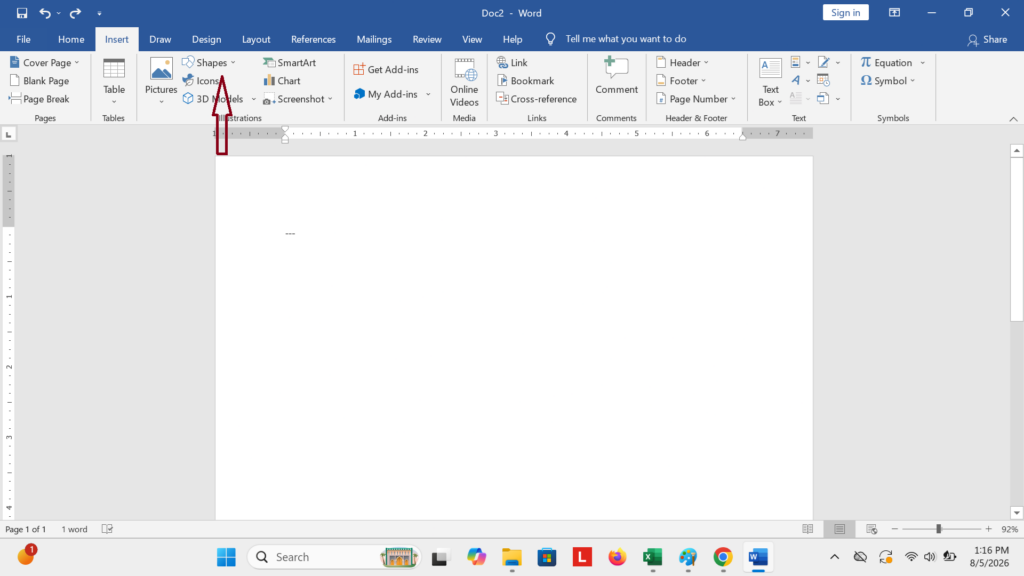
Task: Add a new Comment
Action: click(x=616, y=76)
